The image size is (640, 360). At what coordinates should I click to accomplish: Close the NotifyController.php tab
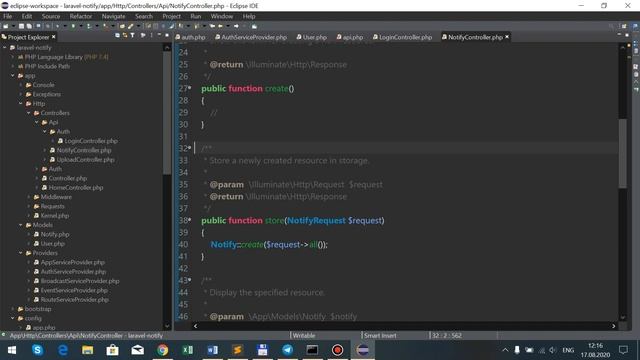[x=507, y=37]
